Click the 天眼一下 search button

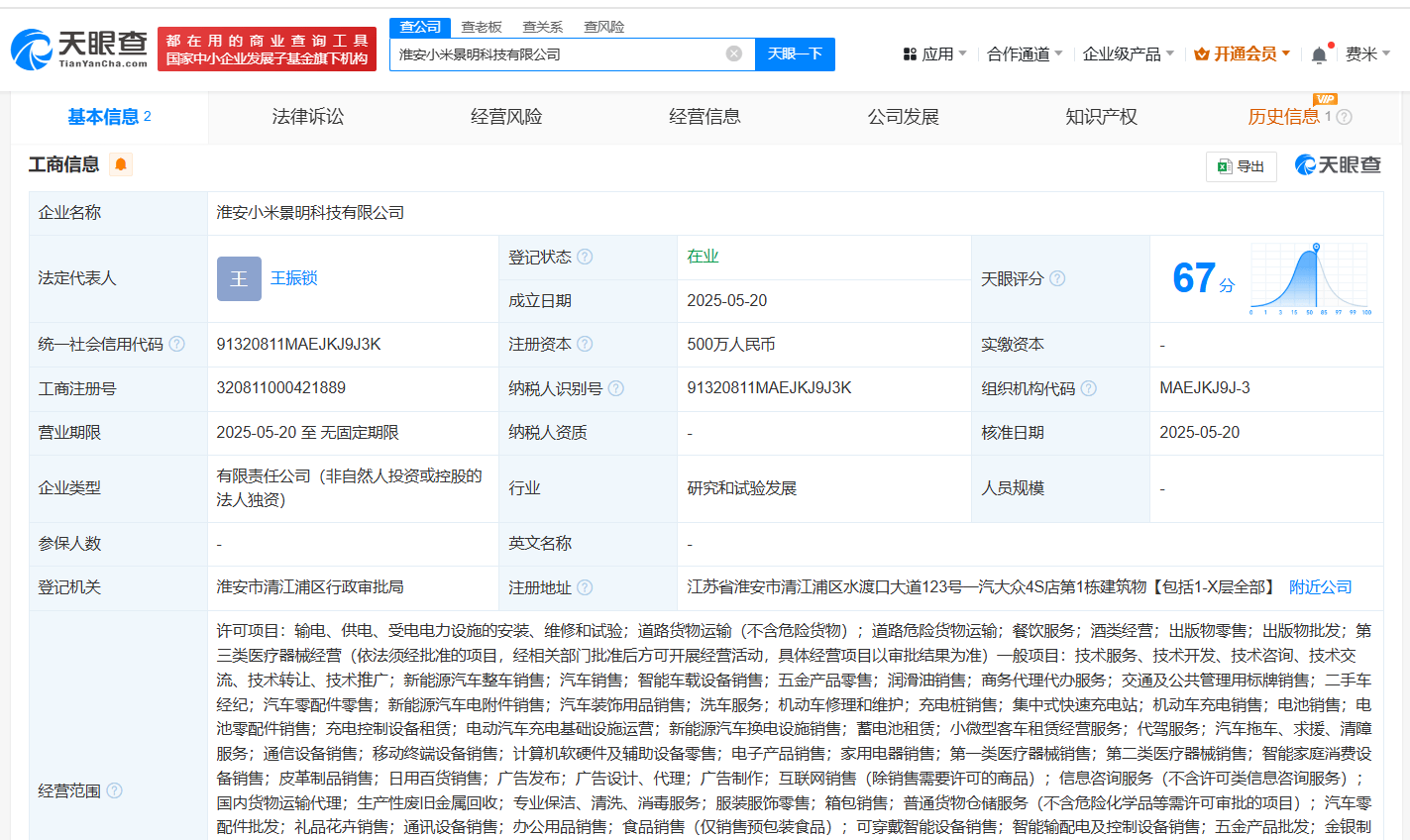point(795,53)
